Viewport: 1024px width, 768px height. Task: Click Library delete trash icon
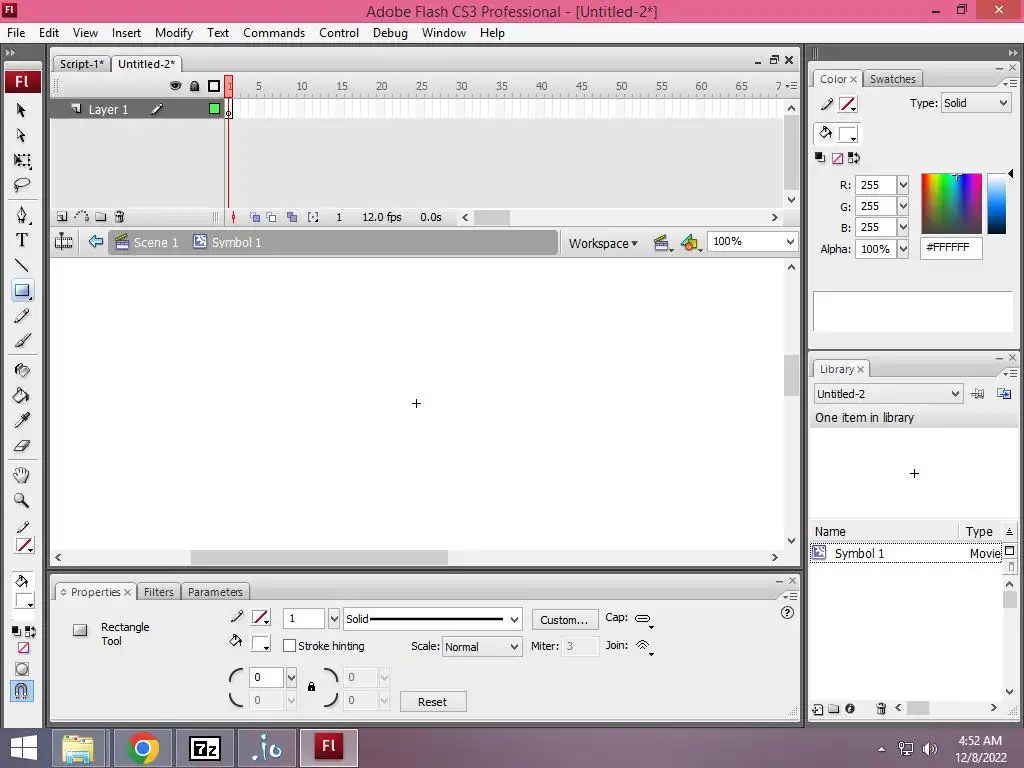pos(881,709)
